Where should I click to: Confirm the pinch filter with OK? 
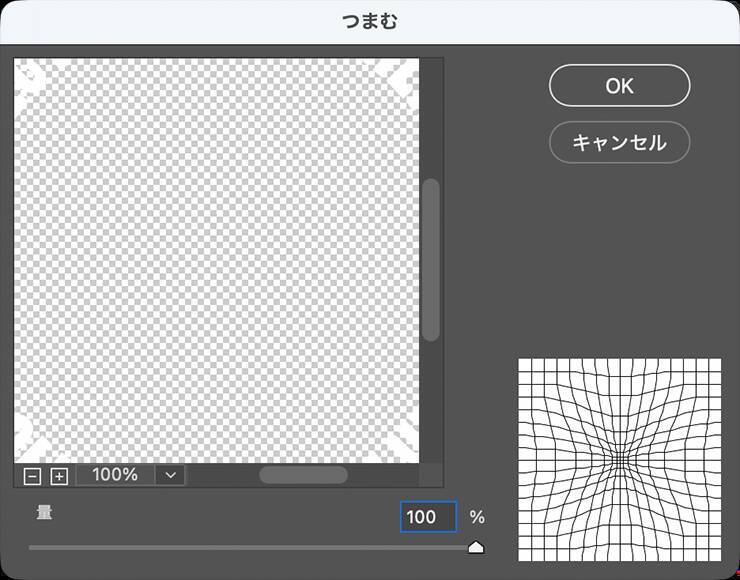(x=619, y=85)
